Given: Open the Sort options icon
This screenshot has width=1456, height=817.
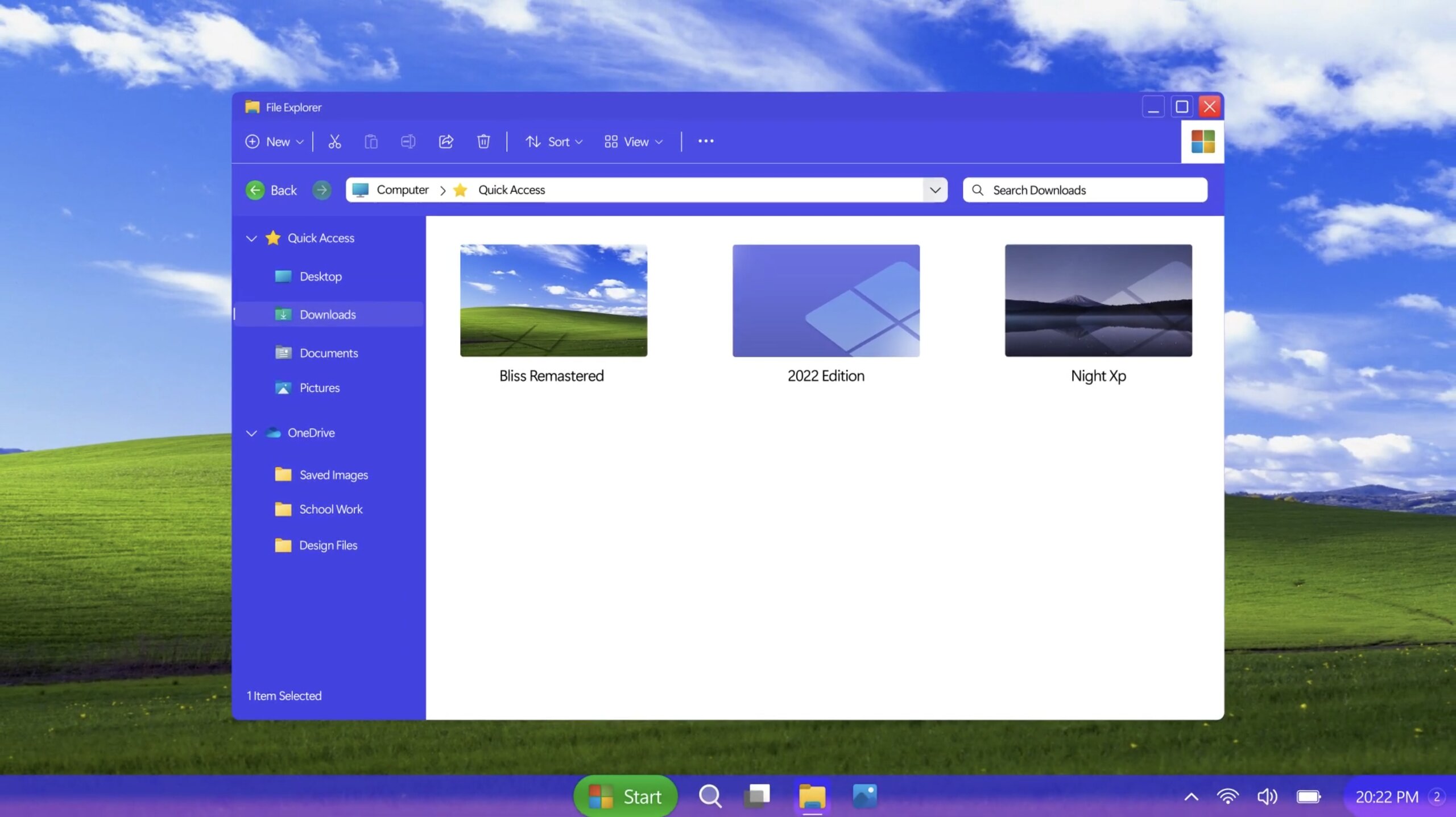Looking at the screenshot, I should (554, 141).
